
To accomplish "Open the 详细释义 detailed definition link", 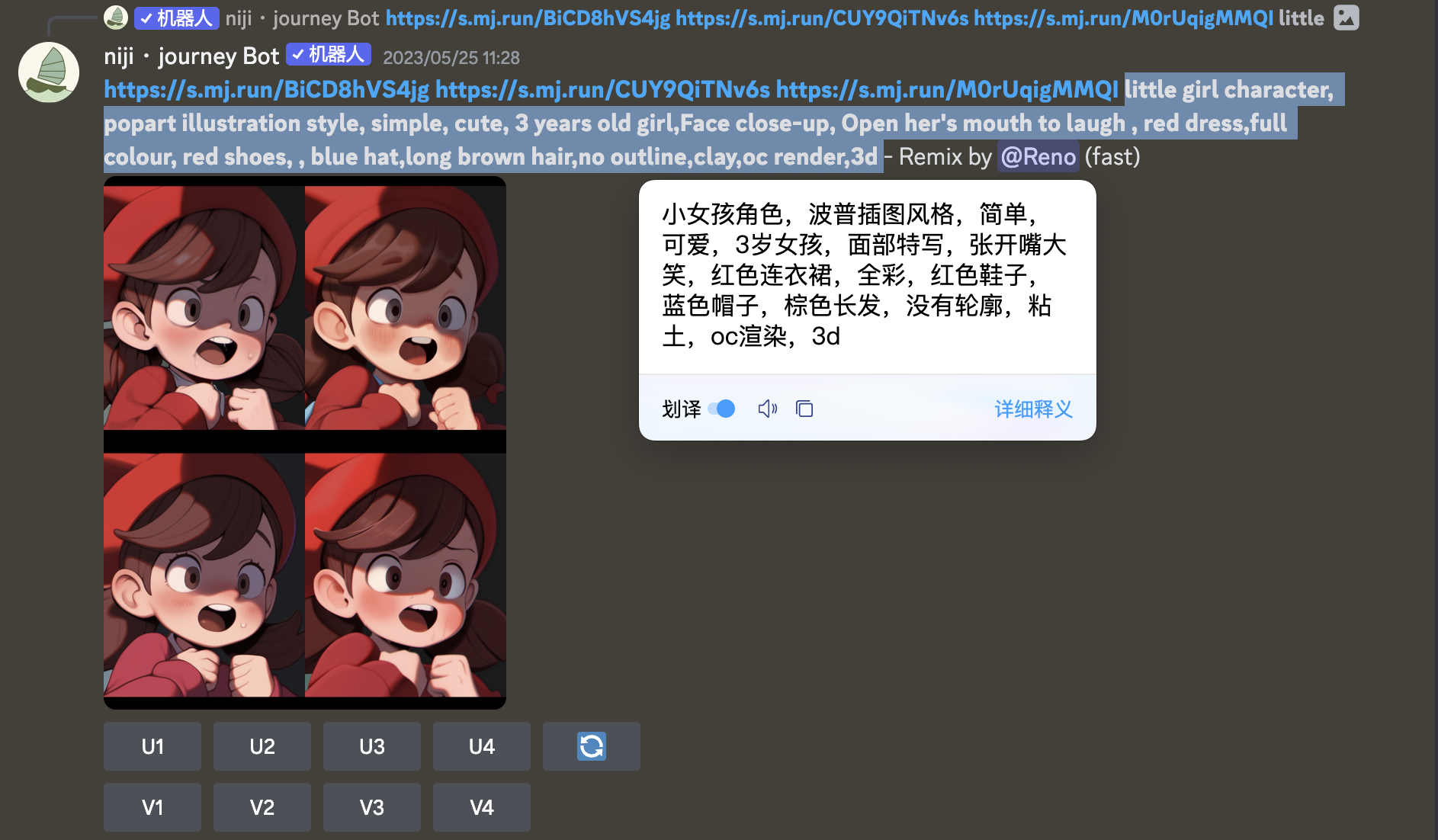I will 1033,409.
